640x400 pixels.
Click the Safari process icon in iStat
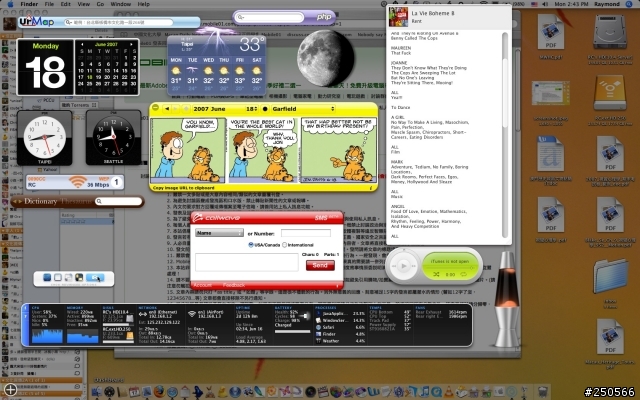pos(319,327)
